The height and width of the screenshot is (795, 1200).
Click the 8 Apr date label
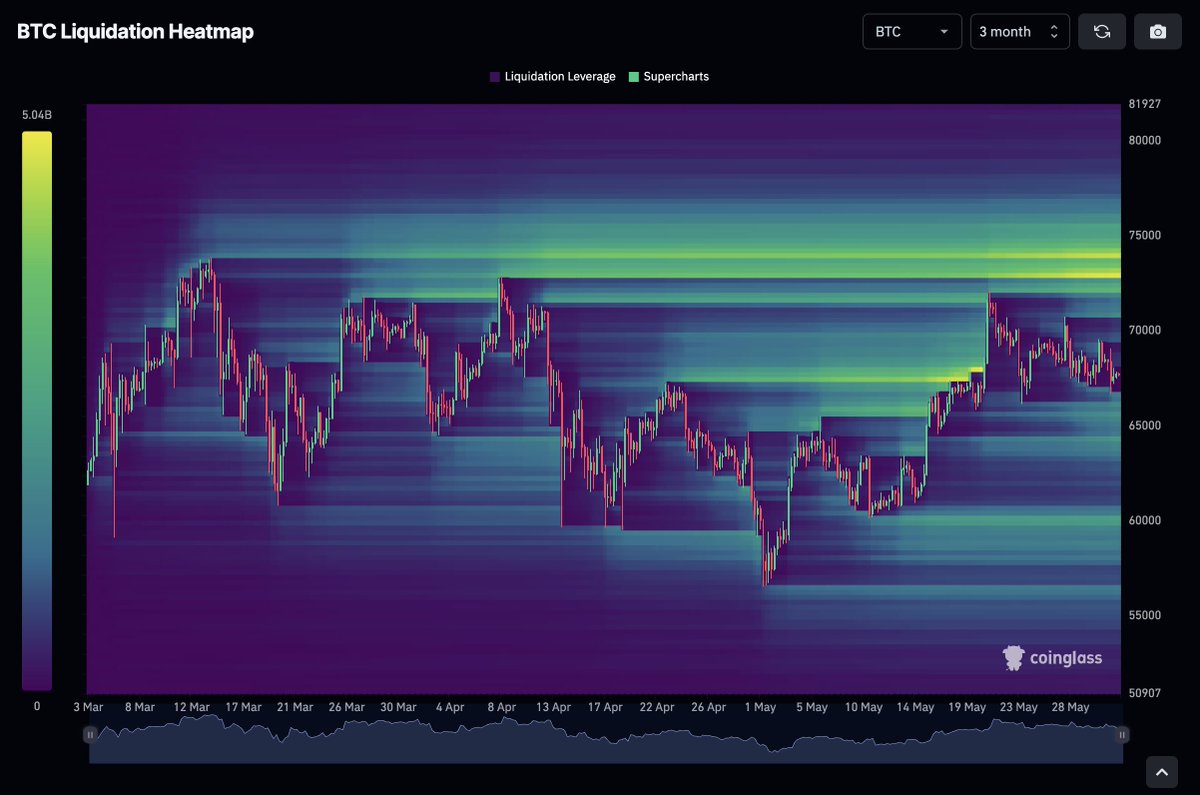pos(502,707)
